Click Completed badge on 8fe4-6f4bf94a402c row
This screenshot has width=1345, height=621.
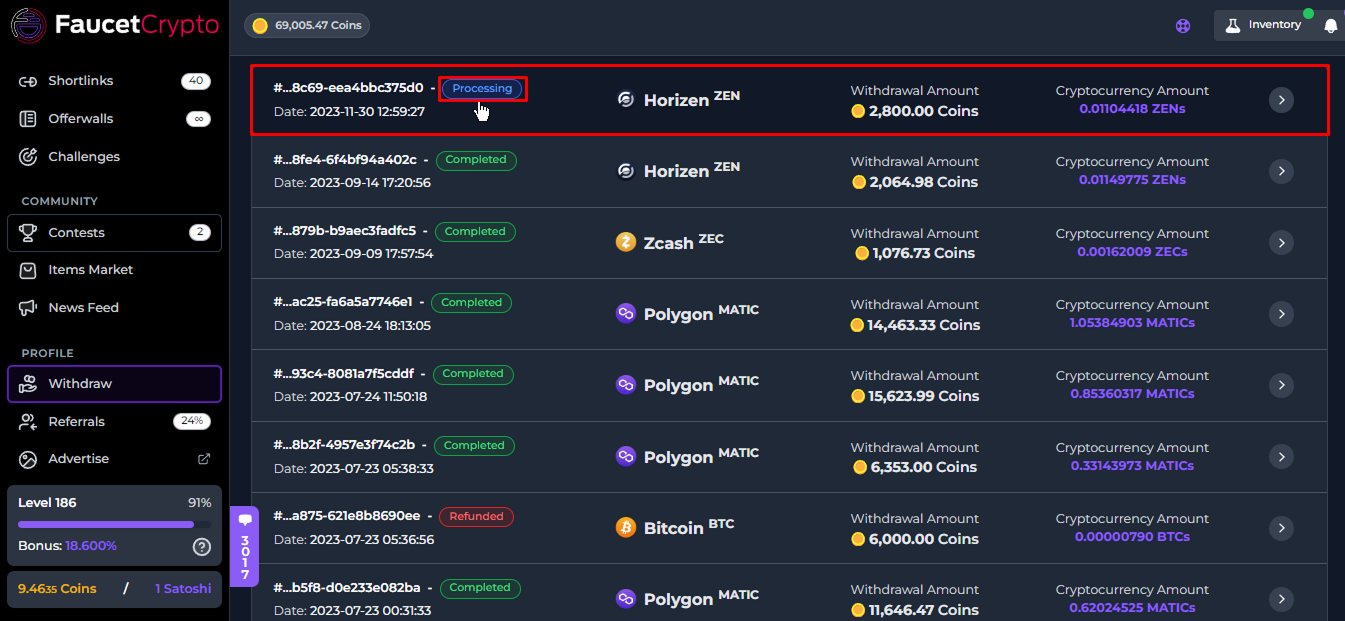476,160
